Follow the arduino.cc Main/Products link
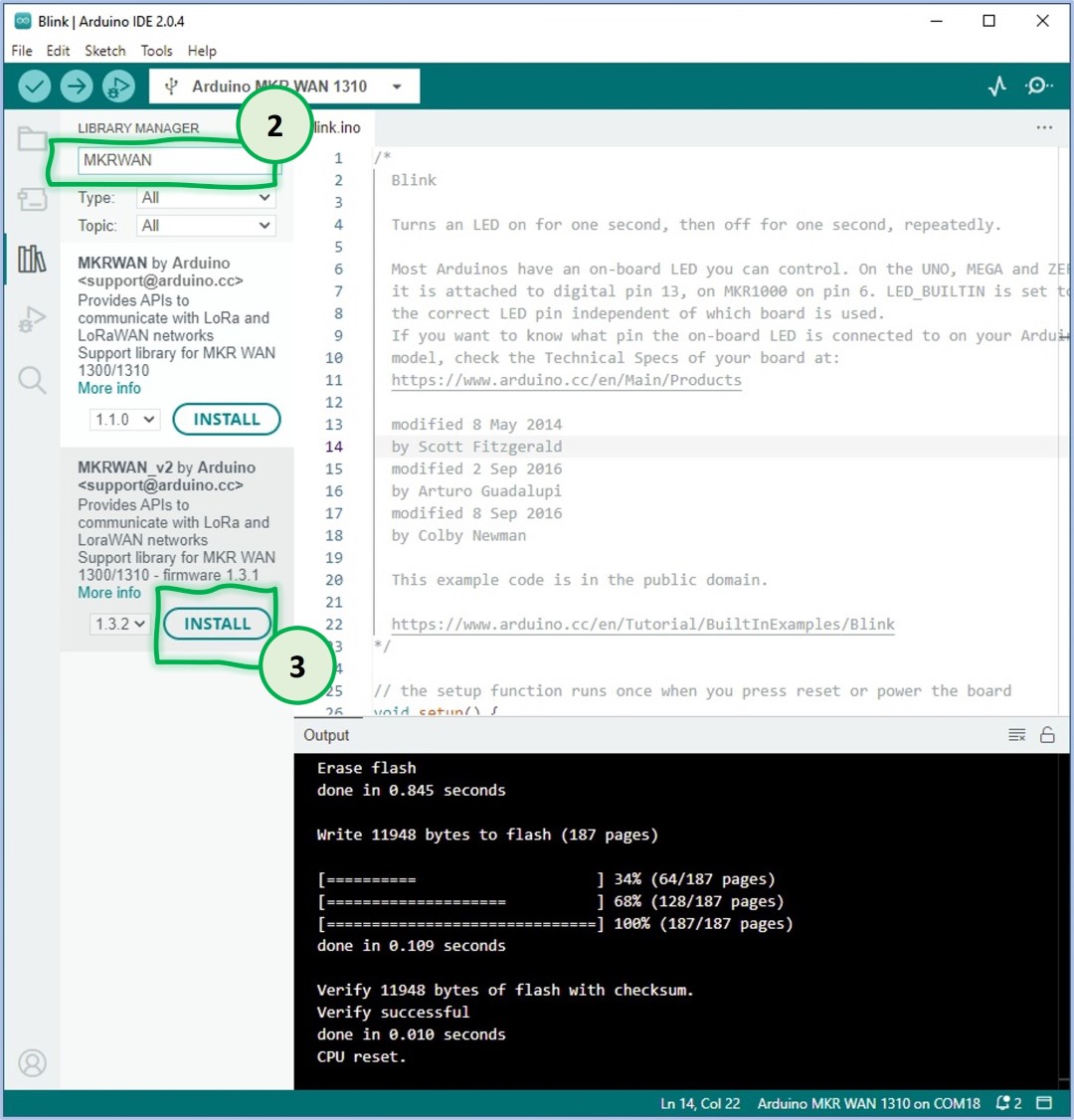This screenshot has width=1074, height=1120. [566, 380]
